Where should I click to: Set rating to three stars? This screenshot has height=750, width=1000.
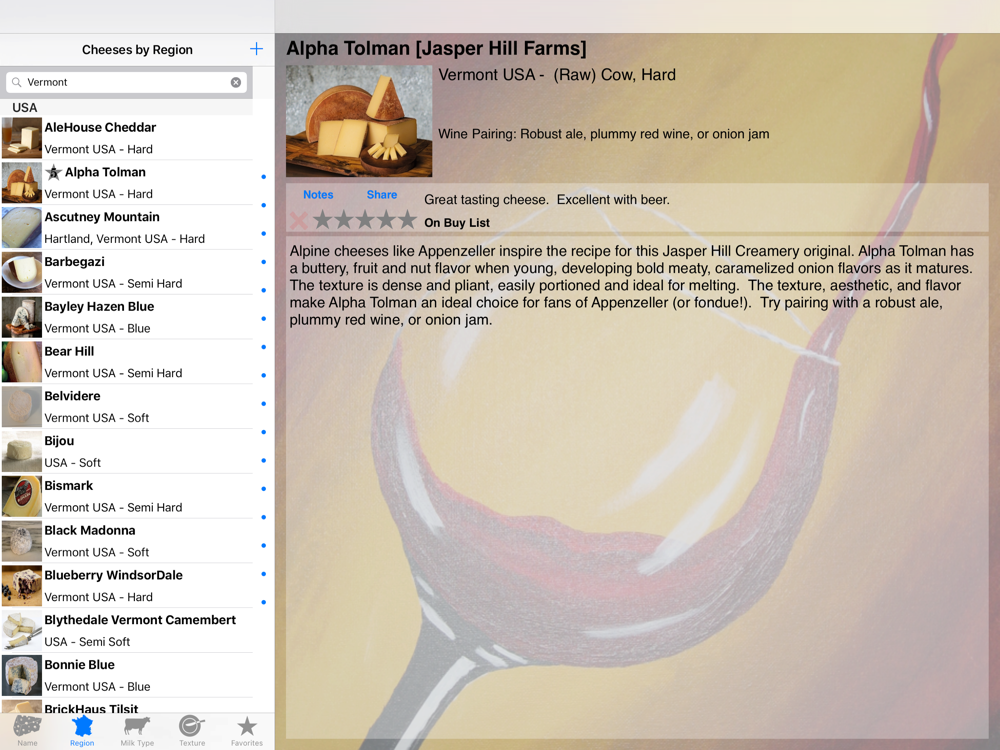click(365, 220)
